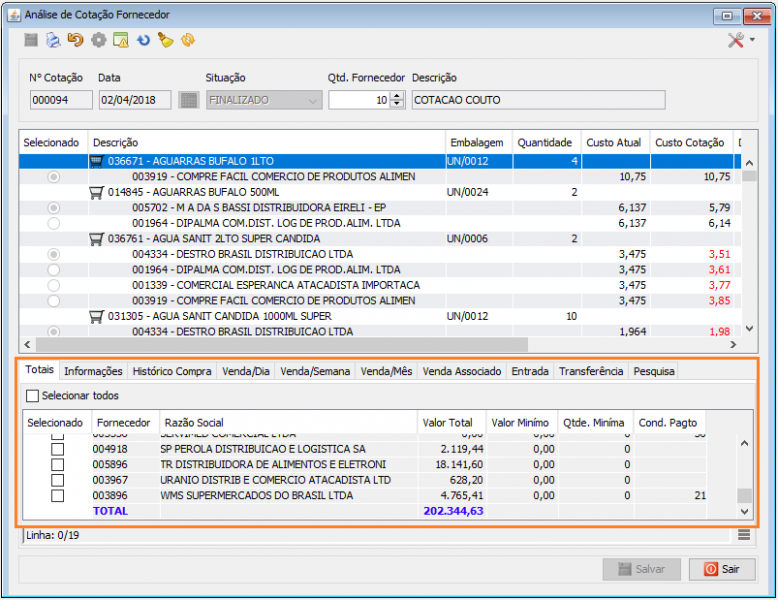Select radio for DIPALMA under AGUARRAS BUFALO 500ML
Screen dimensions: 778x600
click(54, 223)
